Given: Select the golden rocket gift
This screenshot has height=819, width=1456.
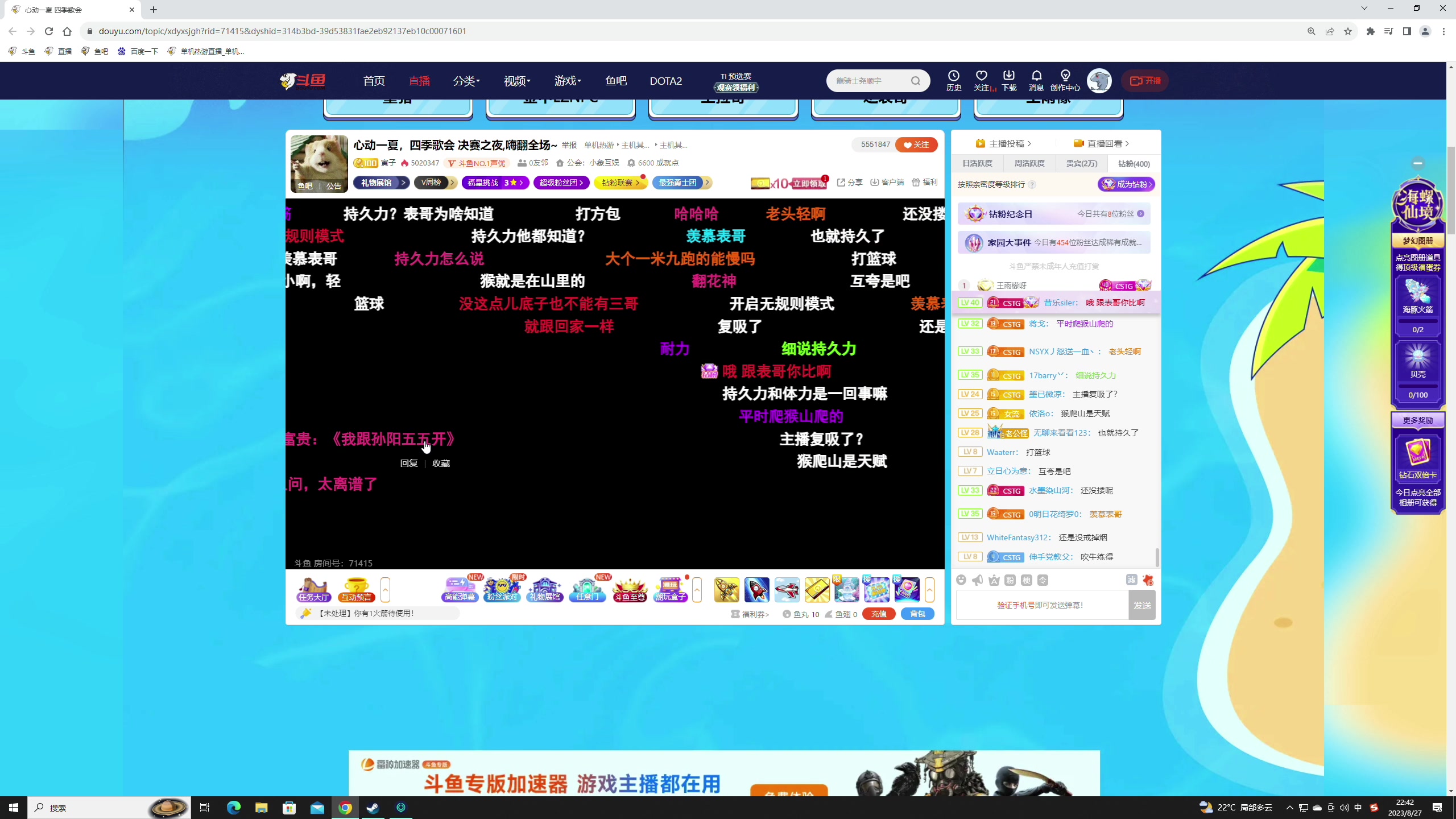Looking at the screenshot, I should 727,590.
